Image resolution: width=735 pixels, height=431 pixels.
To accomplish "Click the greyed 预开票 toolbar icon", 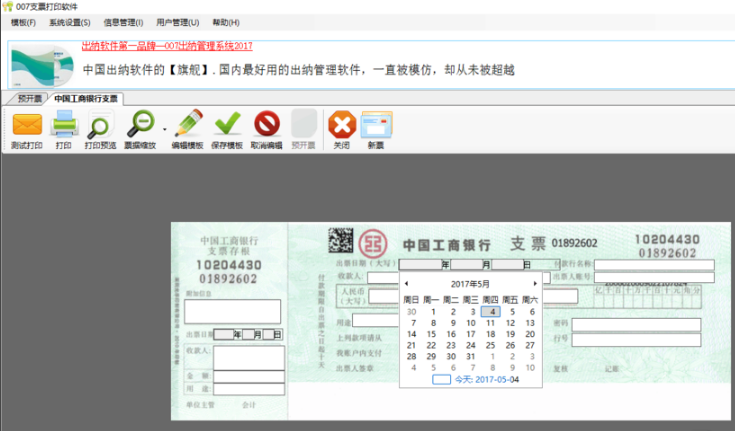I will point(304,124).
